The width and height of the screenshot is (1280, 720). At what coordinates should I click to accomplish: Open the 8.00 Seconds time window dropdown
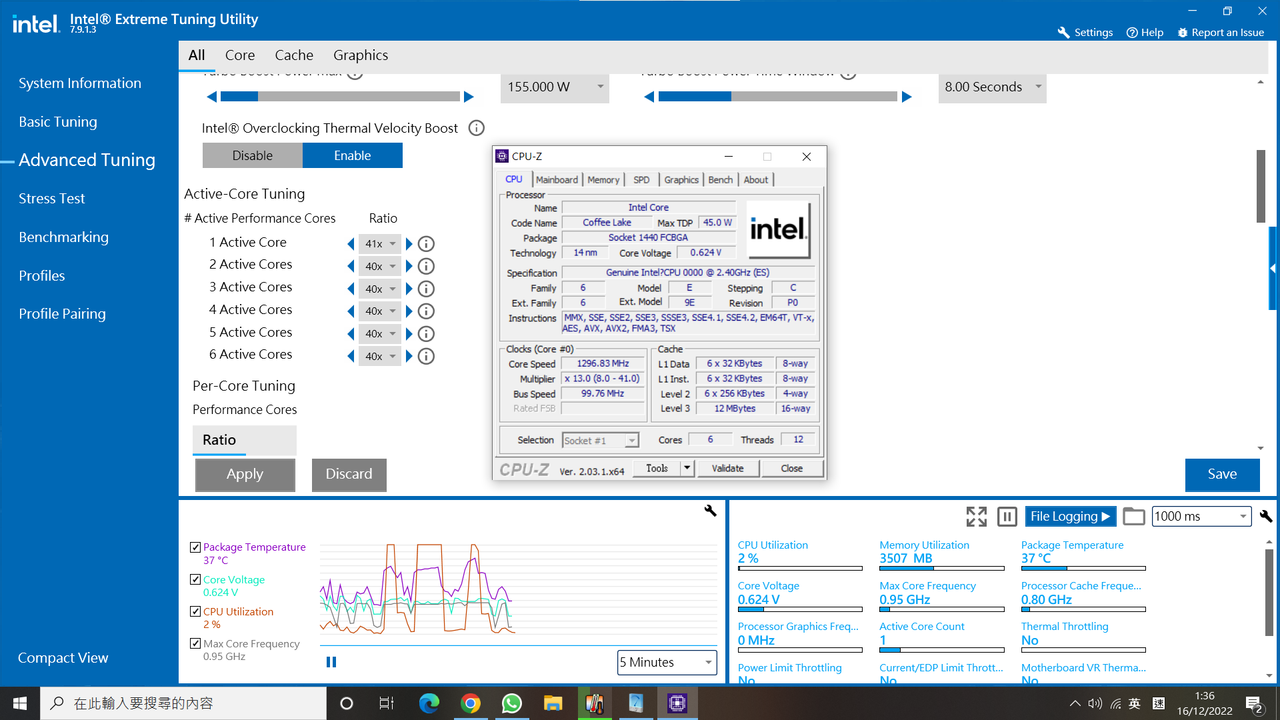click(992, 87)
